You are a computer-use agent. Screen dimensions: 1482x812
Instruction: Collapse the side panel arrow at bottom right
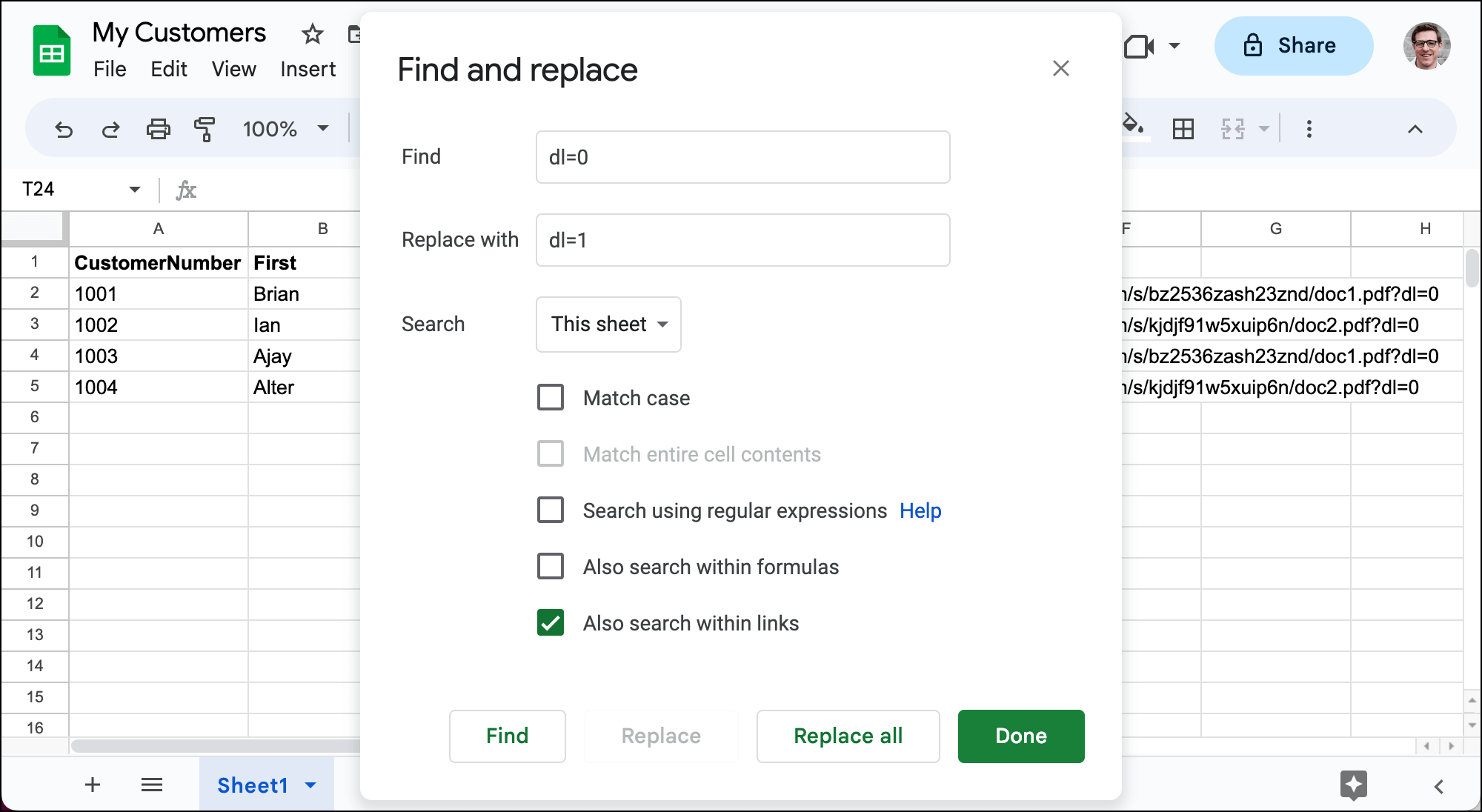tap(1438, 787)
